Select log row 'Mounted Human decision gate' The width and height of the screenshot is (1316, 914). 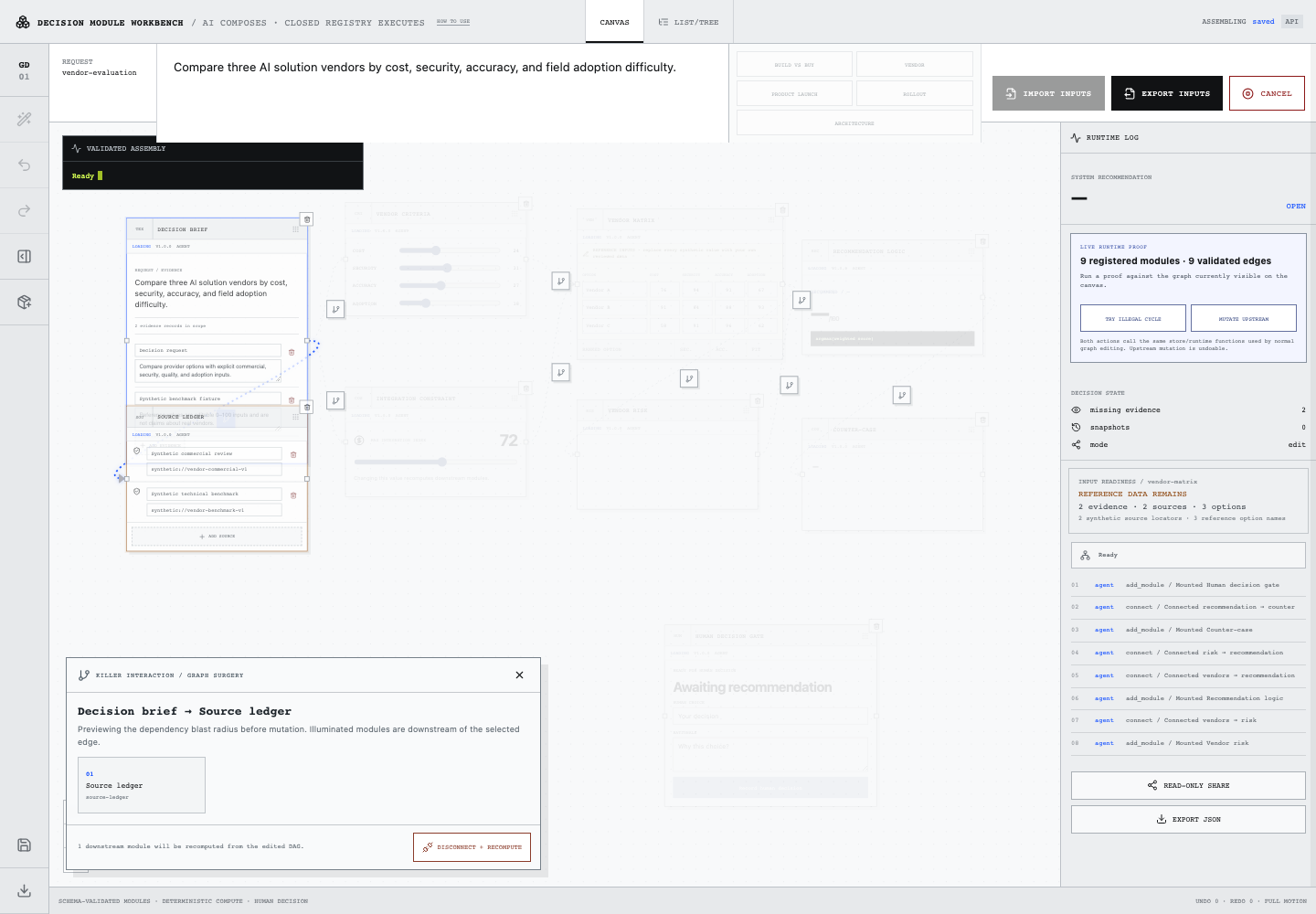point(1188,585)
